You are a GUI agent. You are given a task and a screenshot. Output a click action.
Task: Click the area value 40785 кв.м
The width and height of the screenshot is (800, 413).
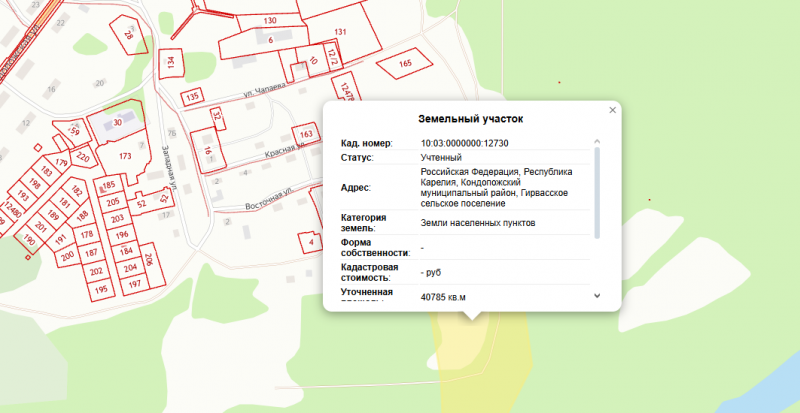coord(443,297)
